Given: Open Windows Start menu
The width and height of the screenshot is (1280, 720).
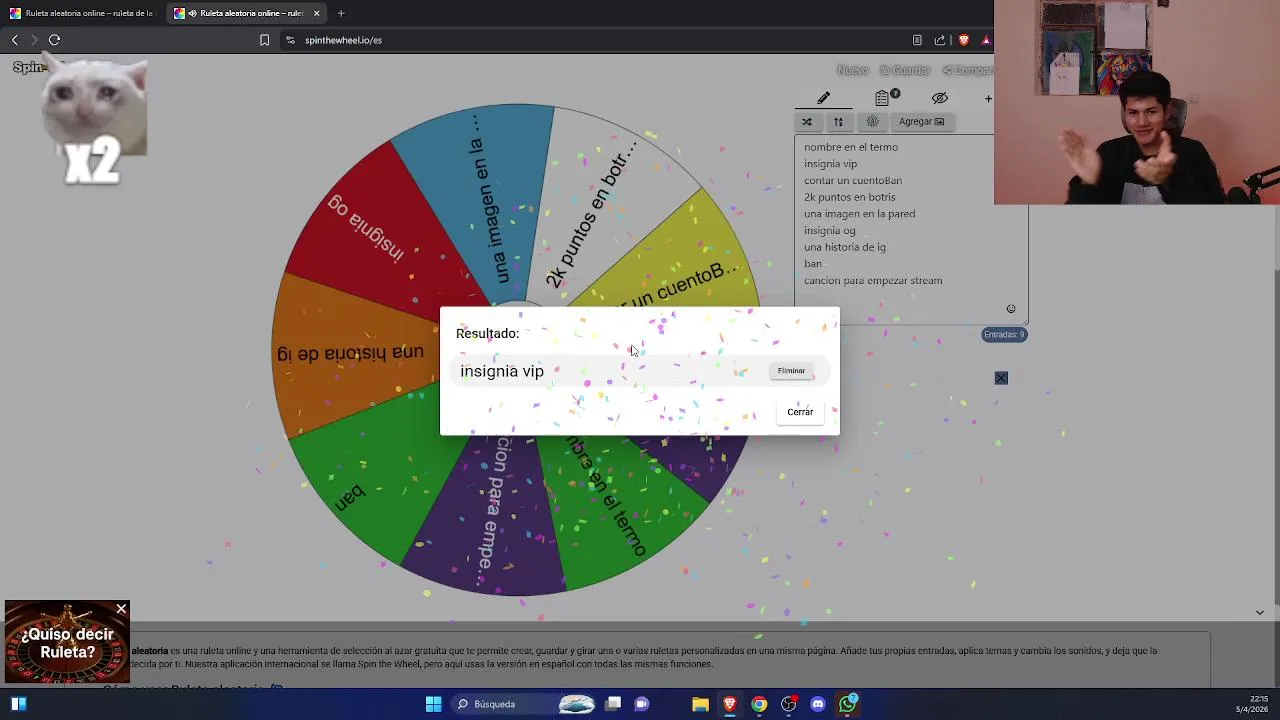Looking at the screenshot, I should (x=433, y=704).
